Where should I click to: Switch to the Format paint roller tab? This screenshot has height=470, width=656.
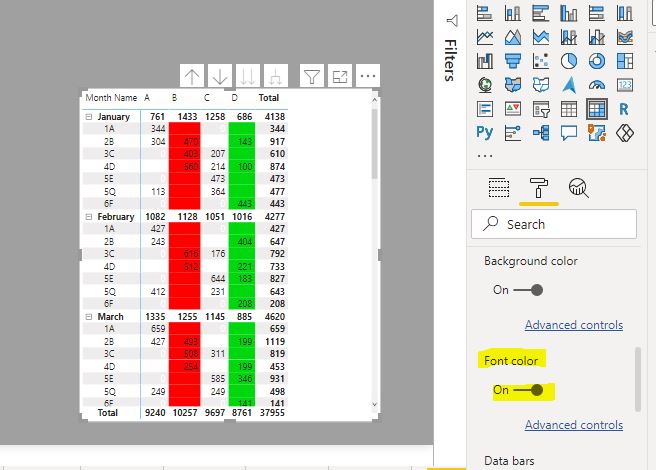(539, 188)
